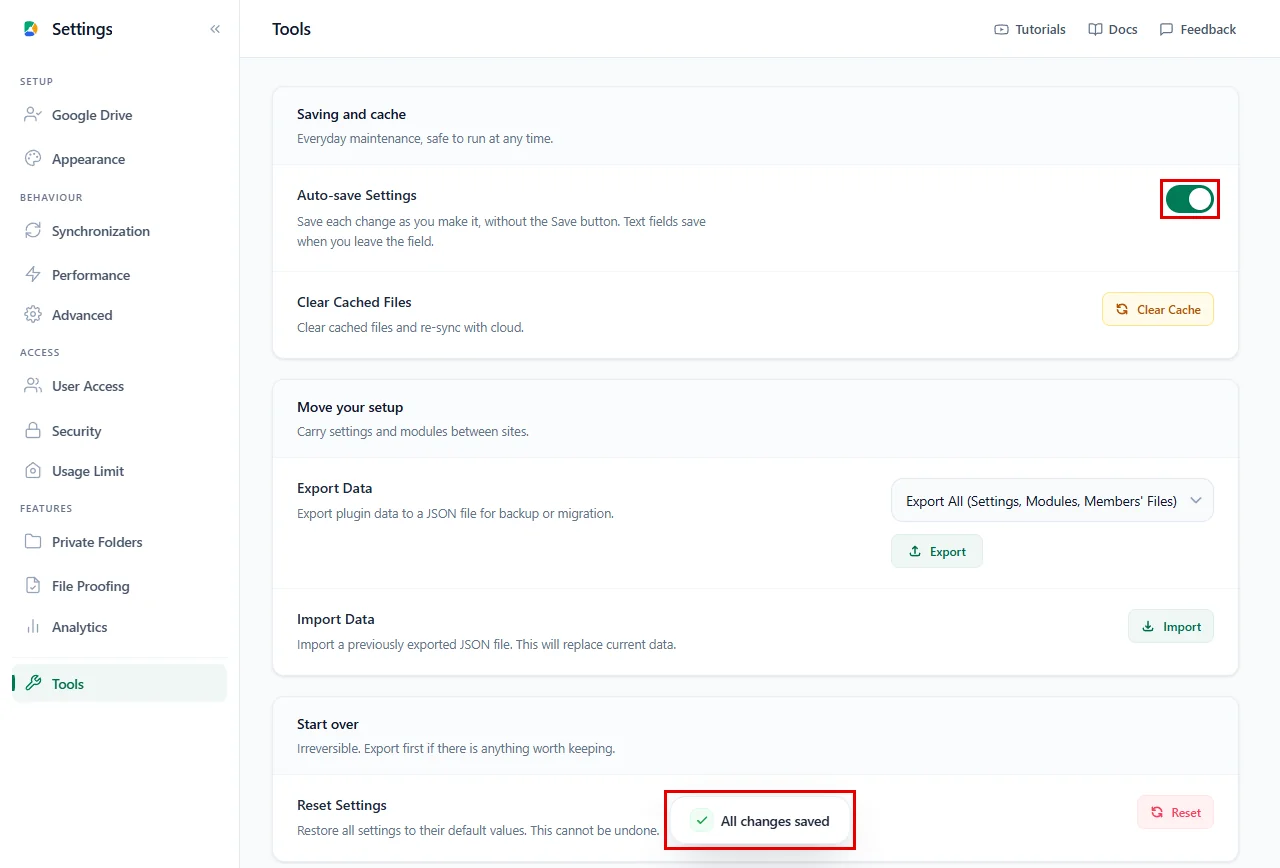Viewport: 1280px width, 868px height.
Task: Click the "Clear Cached Files" label
Action: tap(354, 302)
